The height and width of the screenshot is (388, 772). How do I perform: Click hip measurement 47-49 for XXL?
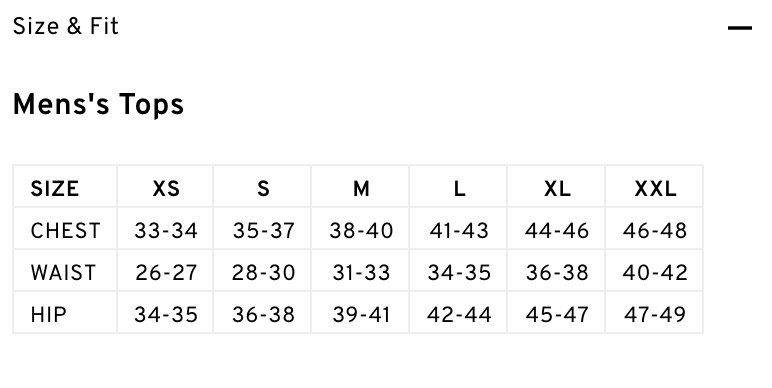click(655, 315)
